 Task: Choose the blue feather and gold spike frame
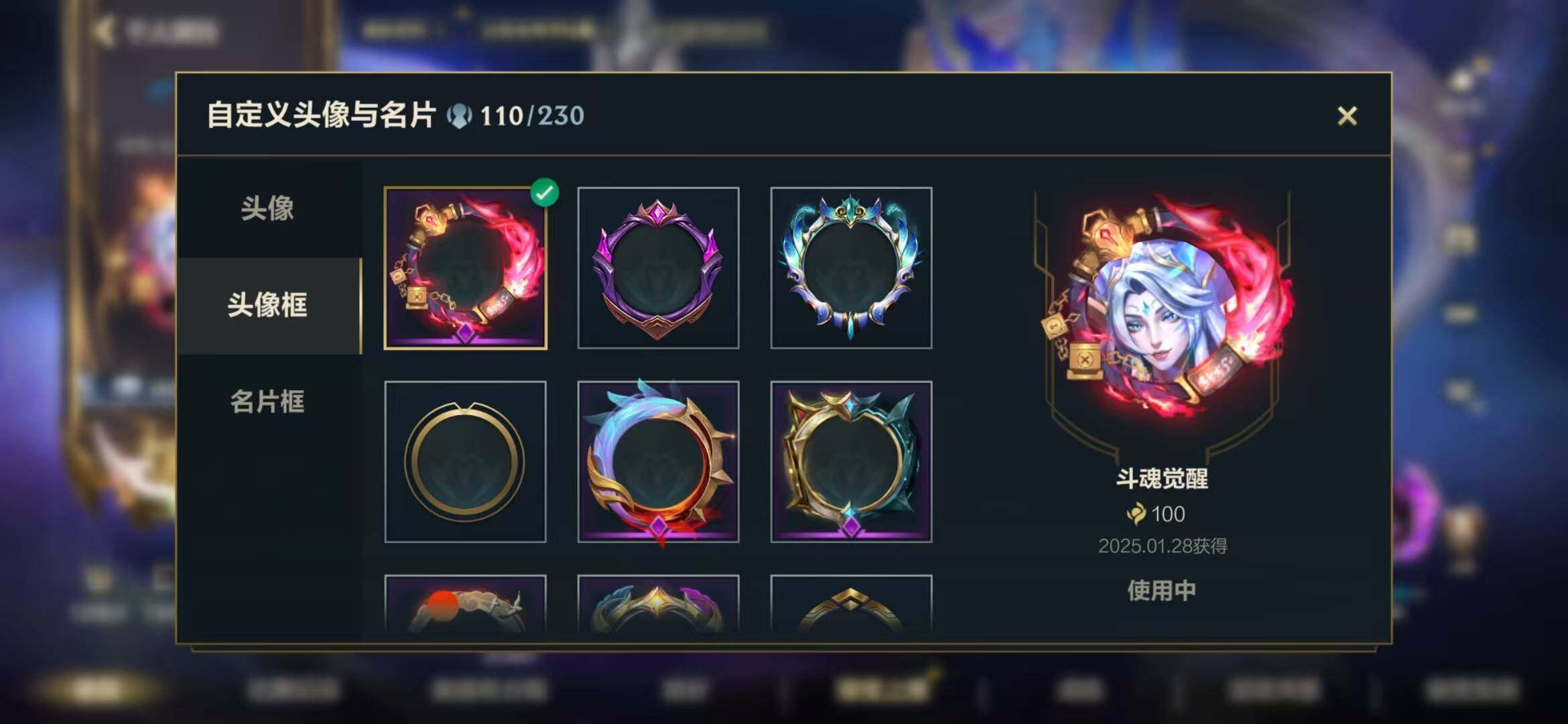(658, 462)
